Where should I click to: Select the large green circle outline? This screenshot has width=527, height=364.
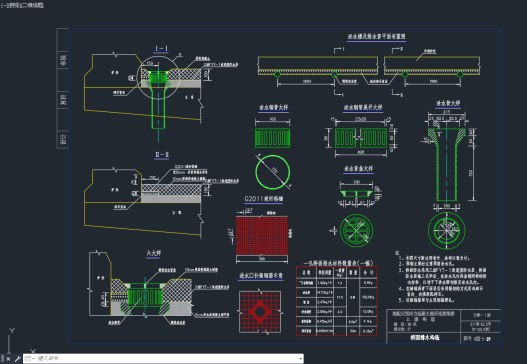(273, 172)
